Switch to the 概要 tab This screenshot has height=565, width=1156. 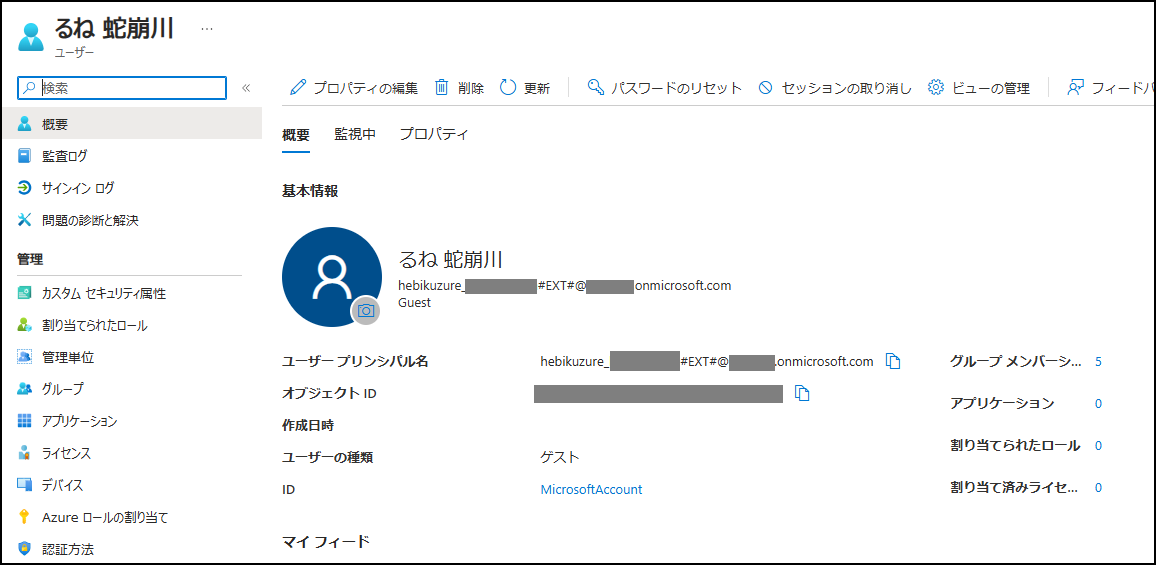click(x=296, y=135)
